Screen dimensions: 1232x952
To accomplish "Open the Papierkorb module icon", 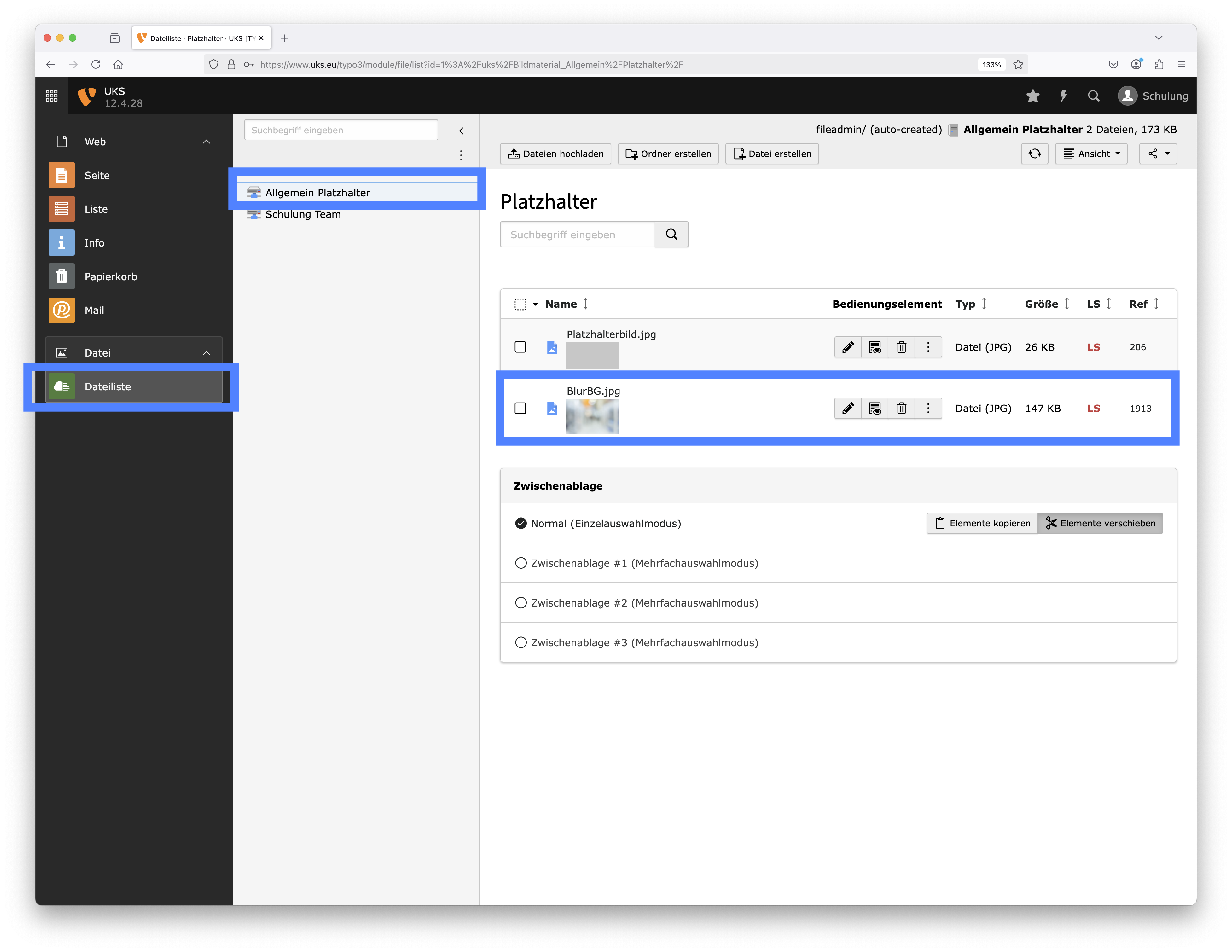I will 61,276.
